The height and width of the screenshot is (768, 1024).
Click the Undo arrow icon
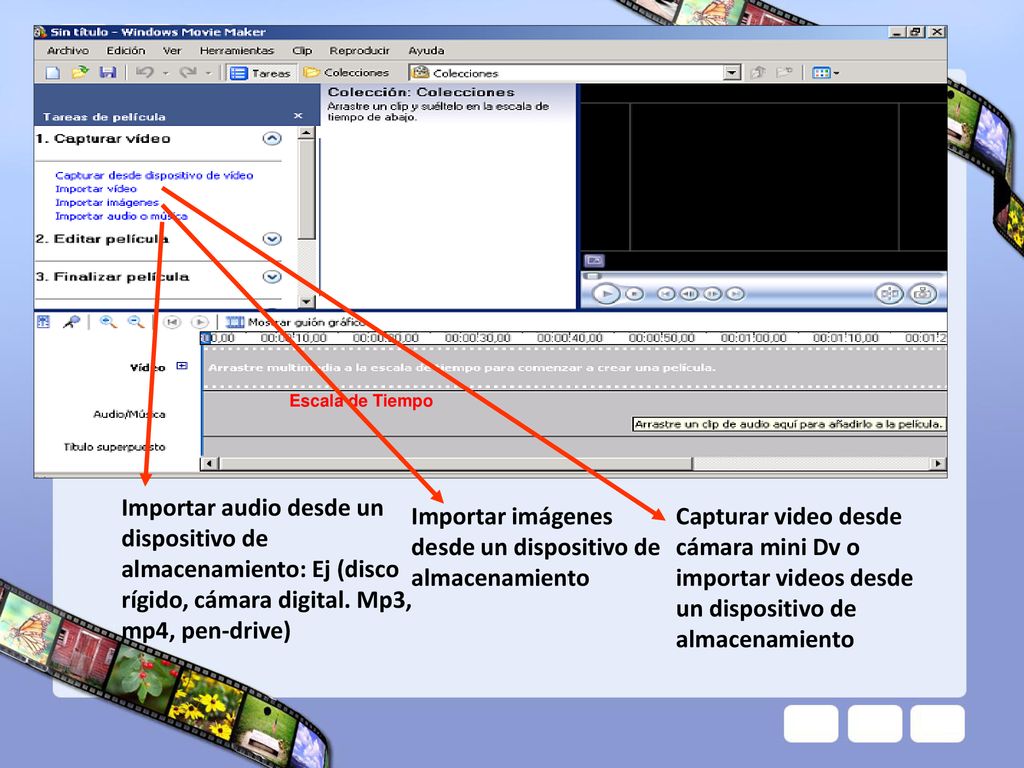pyautogui.click(x=144, y=72)
